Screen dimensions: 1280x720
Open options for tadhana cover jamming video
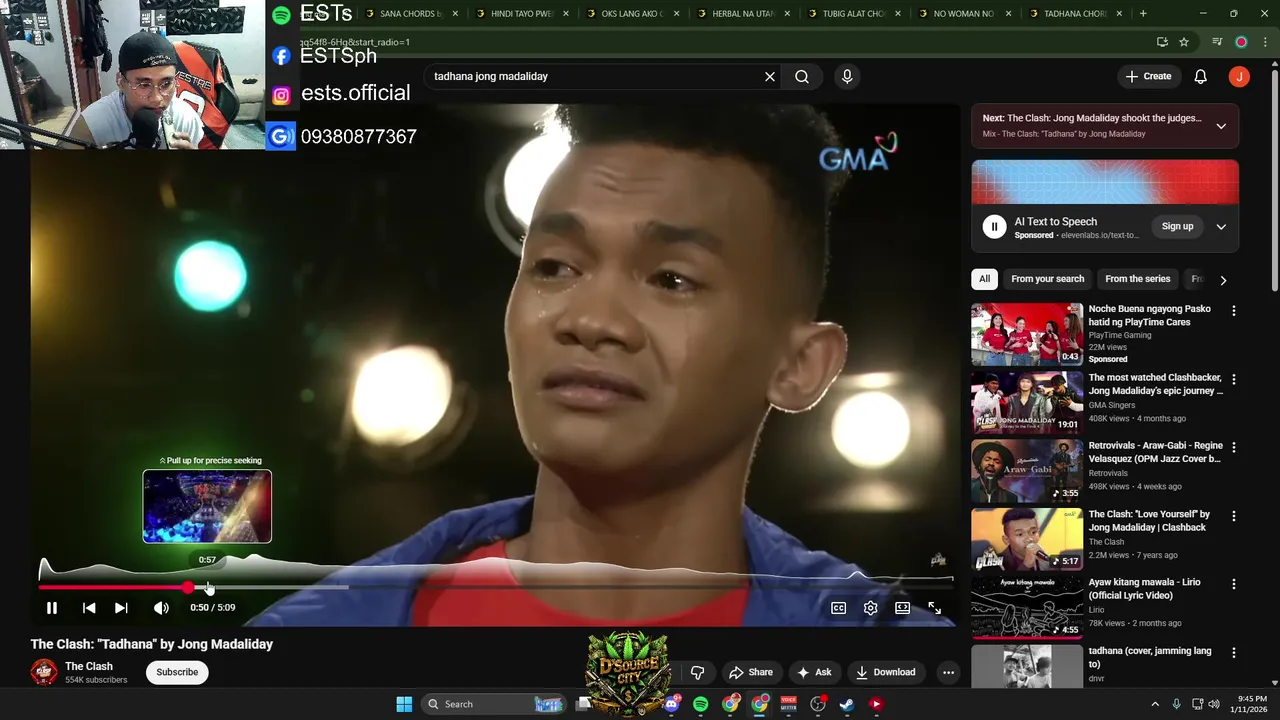coord(1233,654)
